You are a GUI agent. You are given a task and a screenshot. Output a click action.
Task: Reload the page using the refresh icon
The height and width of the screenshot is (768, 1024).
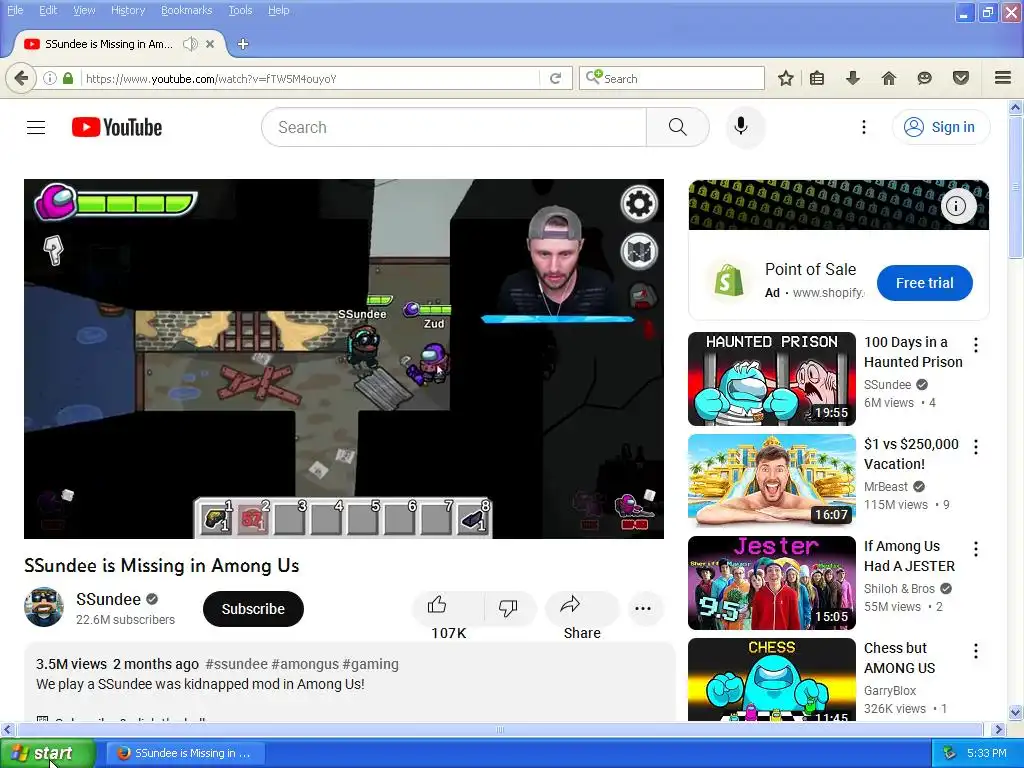coord(556,78)
